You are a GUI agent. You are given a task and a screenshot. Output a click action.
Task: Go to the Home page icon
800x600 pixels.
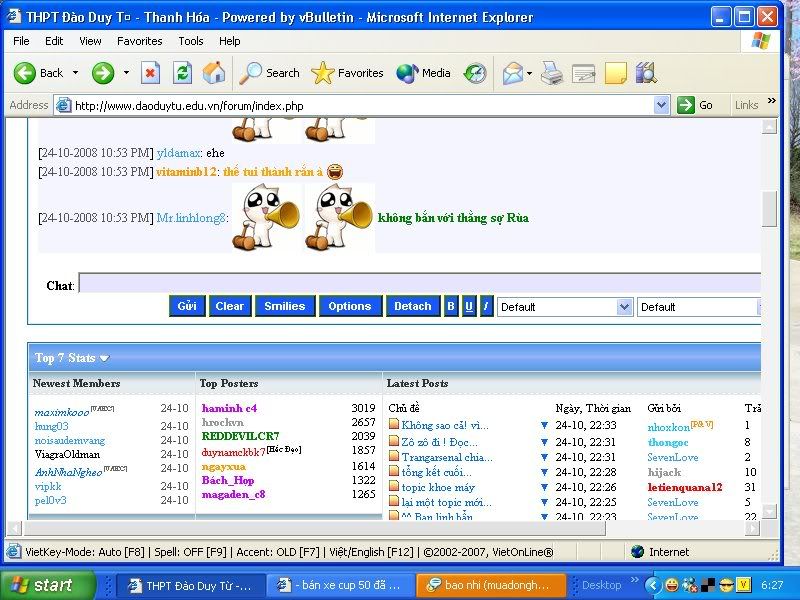214,73
